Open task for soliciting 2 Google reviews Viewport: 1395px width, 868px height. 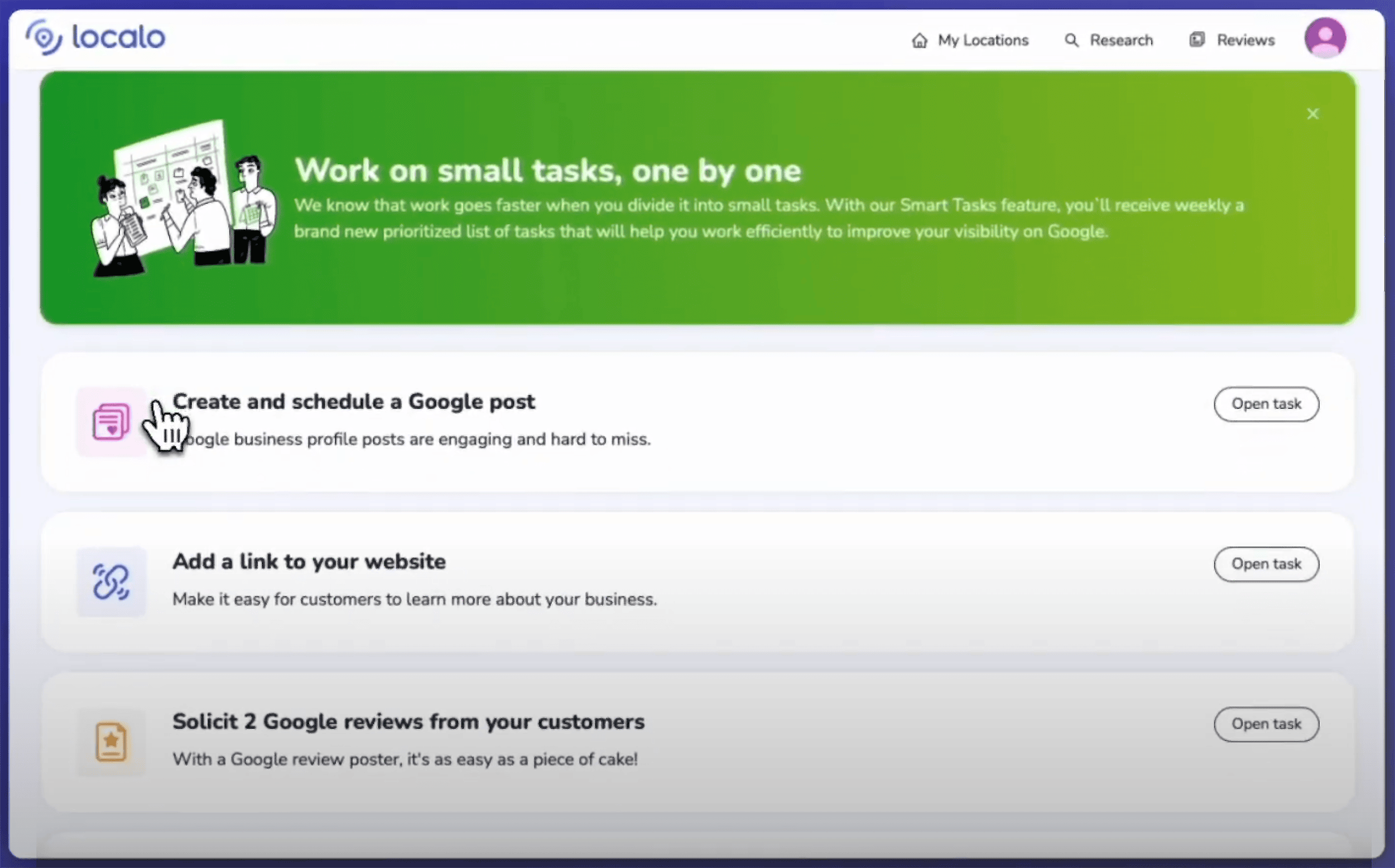1266,724
